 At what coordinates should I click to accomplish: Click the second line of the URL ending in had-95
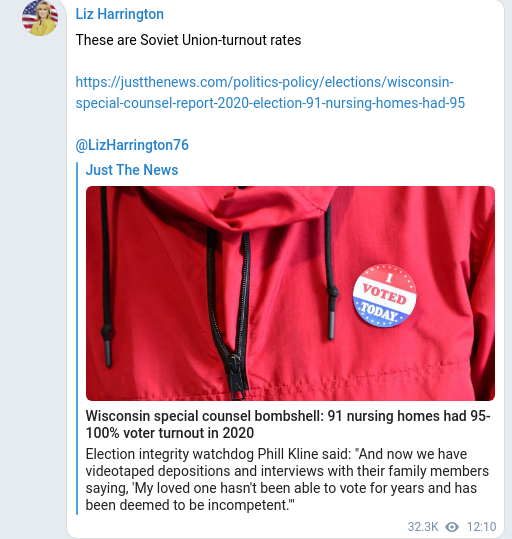click(270, 103)
